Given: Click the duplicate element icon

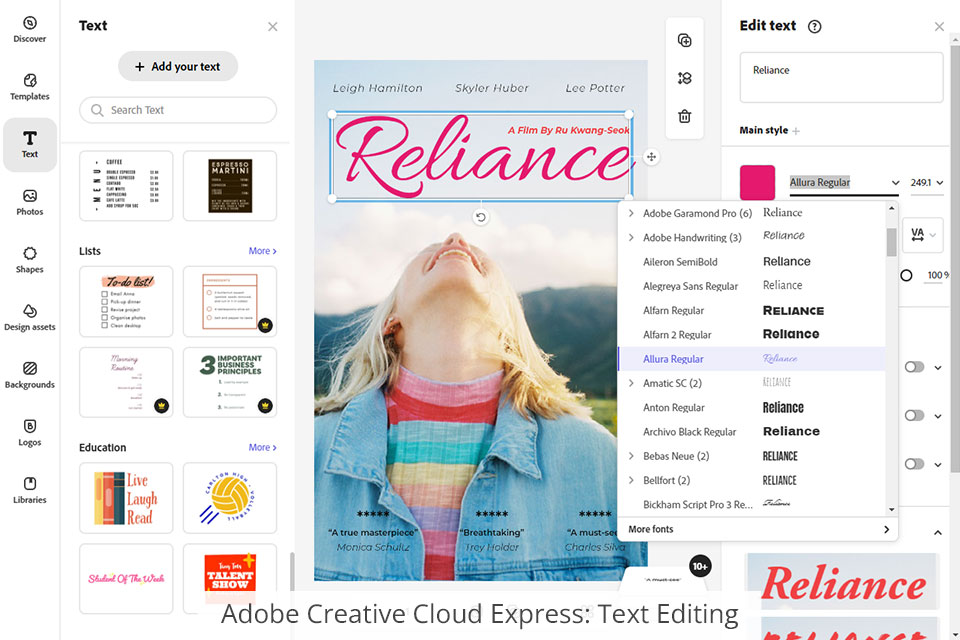Looking at the screenshot, I should coord(684,40).
